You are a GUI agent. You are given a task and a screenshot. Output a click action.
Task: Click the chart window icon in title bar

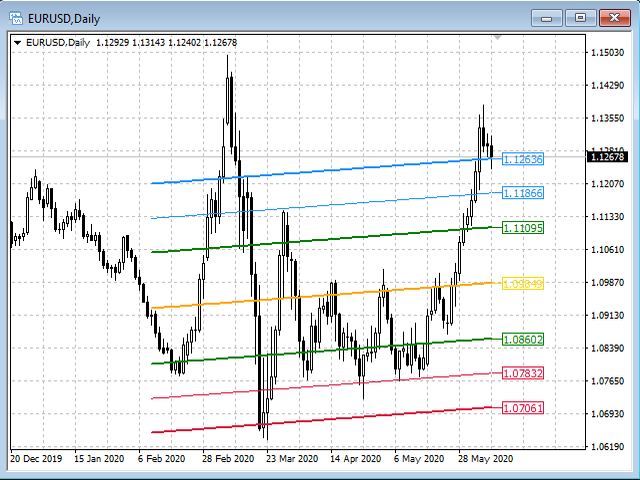[x=18, y=16]
